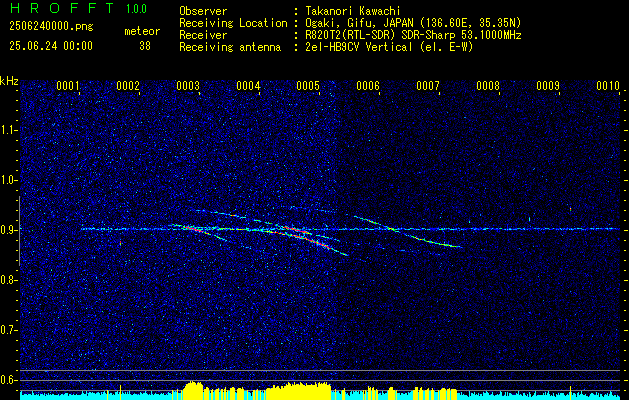This screenshot has width=629, height=400.
Task: Click the 0.6 kHz axis label
Action: [x=8, y=380]
